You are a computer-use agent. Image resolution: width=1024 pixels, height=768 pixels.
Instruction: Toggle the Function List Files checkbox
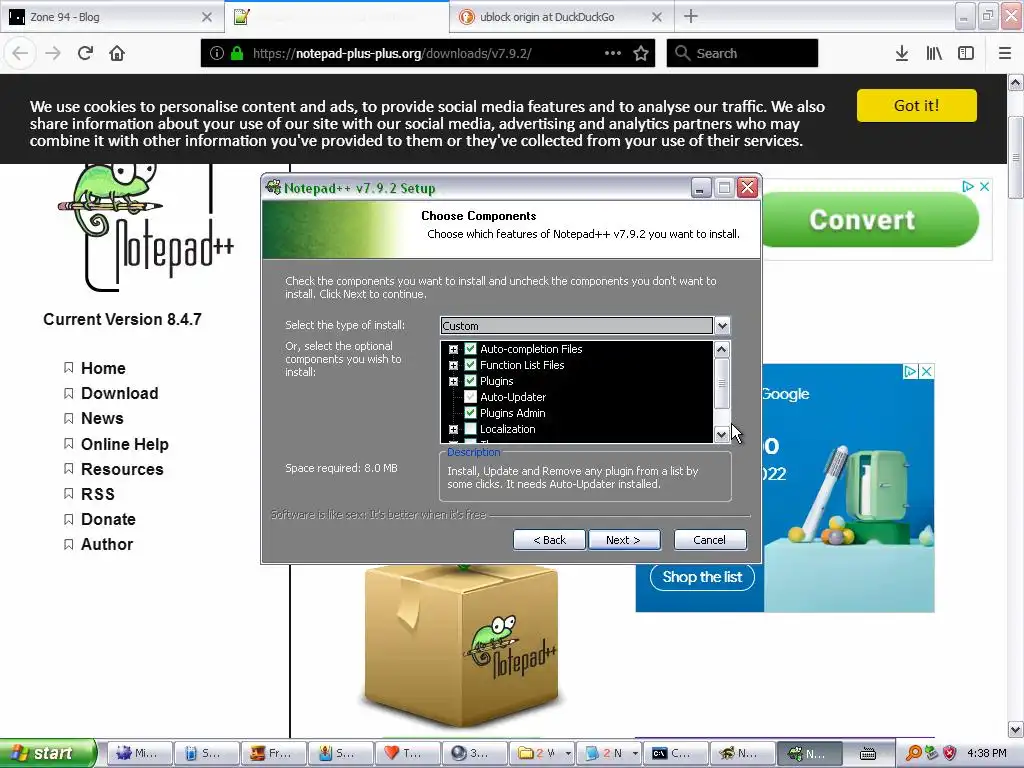pos(470,365)
